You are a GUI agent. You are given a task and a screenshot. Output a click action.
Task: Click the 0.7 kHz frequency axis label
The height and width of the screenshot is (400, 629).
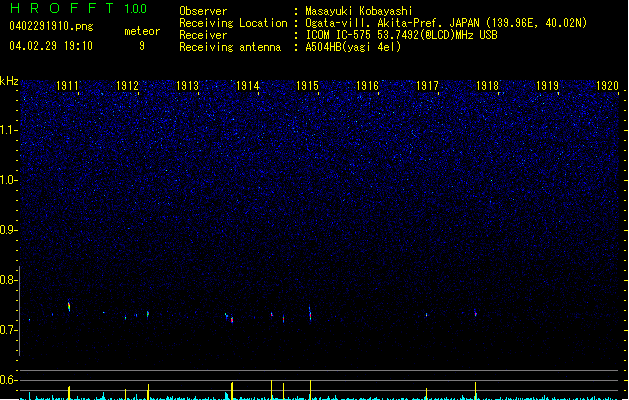pos(8,330)
